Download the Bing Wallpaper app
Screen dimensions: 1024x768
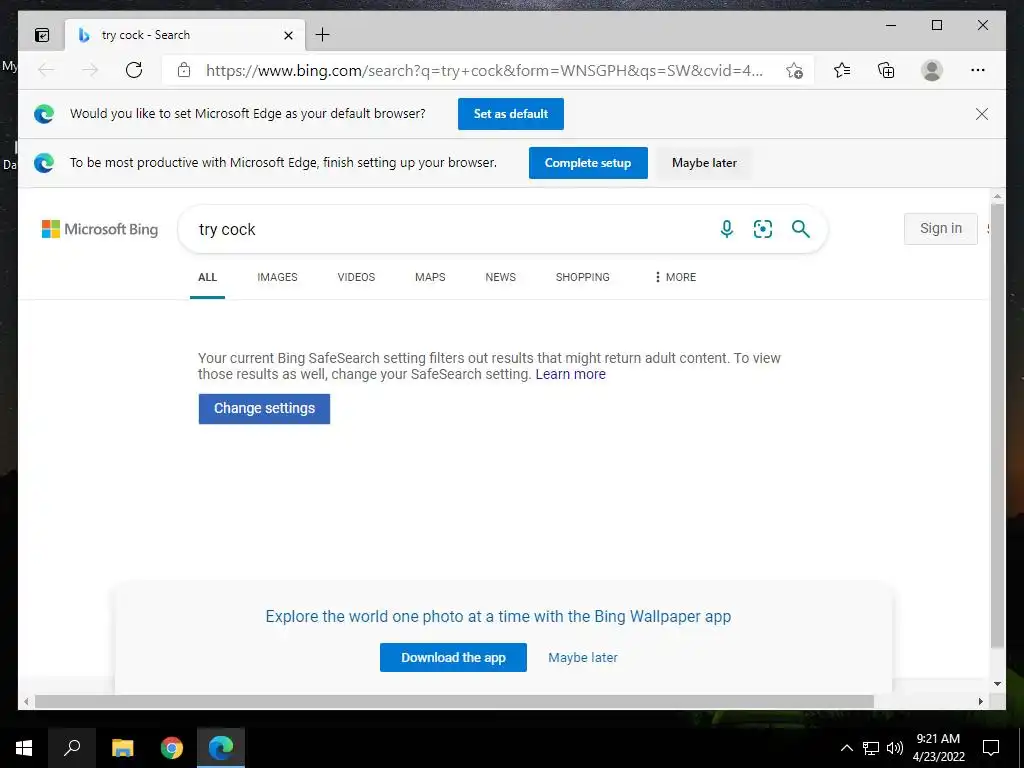point(453,658)
